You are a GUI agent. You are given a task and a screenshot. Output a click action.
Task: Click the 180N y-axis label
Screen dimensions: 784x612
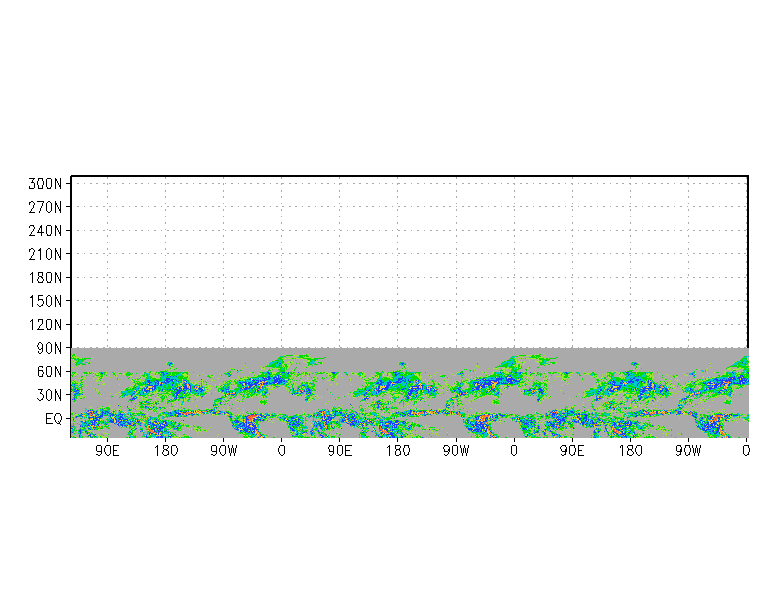(45, 278)
